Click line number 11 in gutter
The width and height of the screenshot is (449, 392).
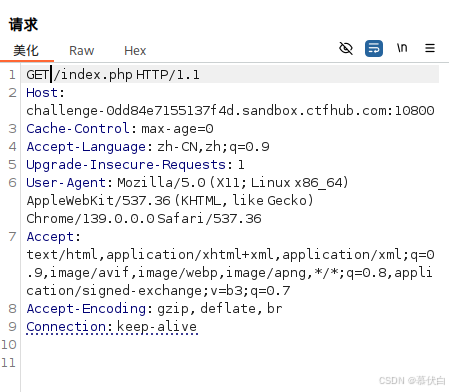[x=9, y=363]
